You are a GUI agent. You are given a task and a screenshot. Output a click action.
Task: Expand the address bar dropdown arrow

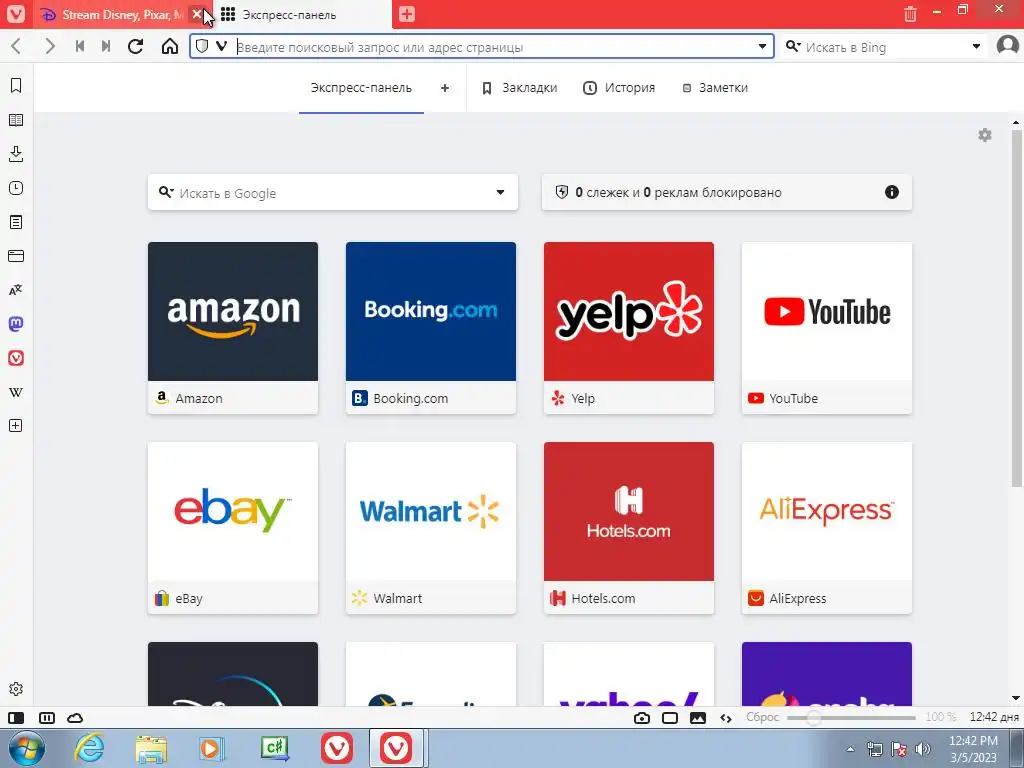(x=762, y=46)
